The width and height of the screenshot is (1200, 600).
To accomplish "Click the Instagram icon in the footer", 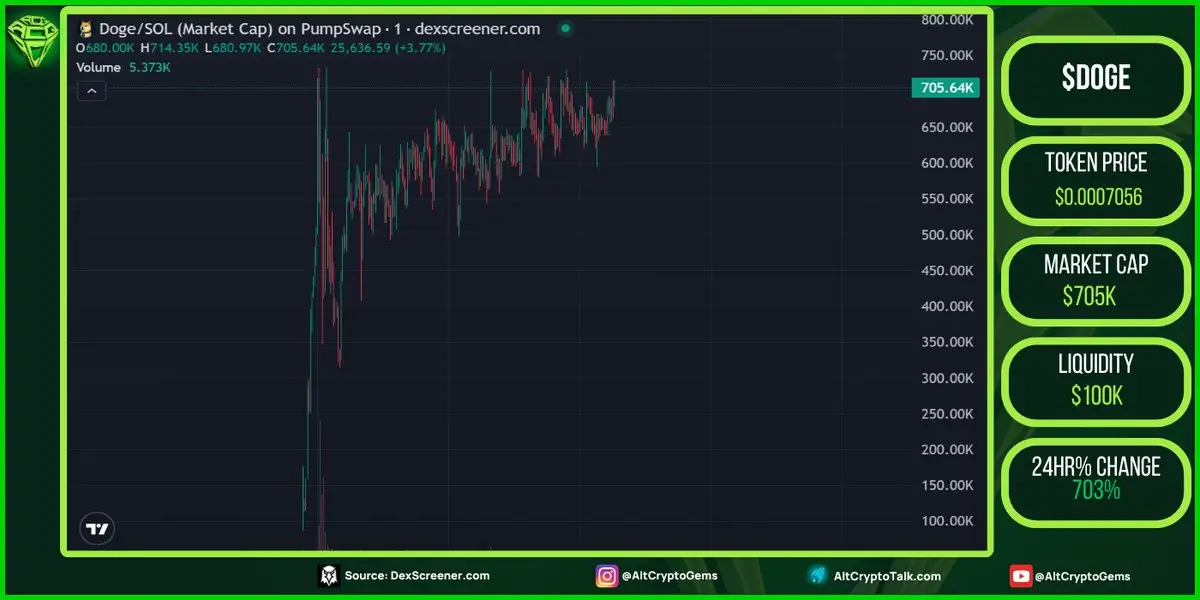I will coord(606,576).
